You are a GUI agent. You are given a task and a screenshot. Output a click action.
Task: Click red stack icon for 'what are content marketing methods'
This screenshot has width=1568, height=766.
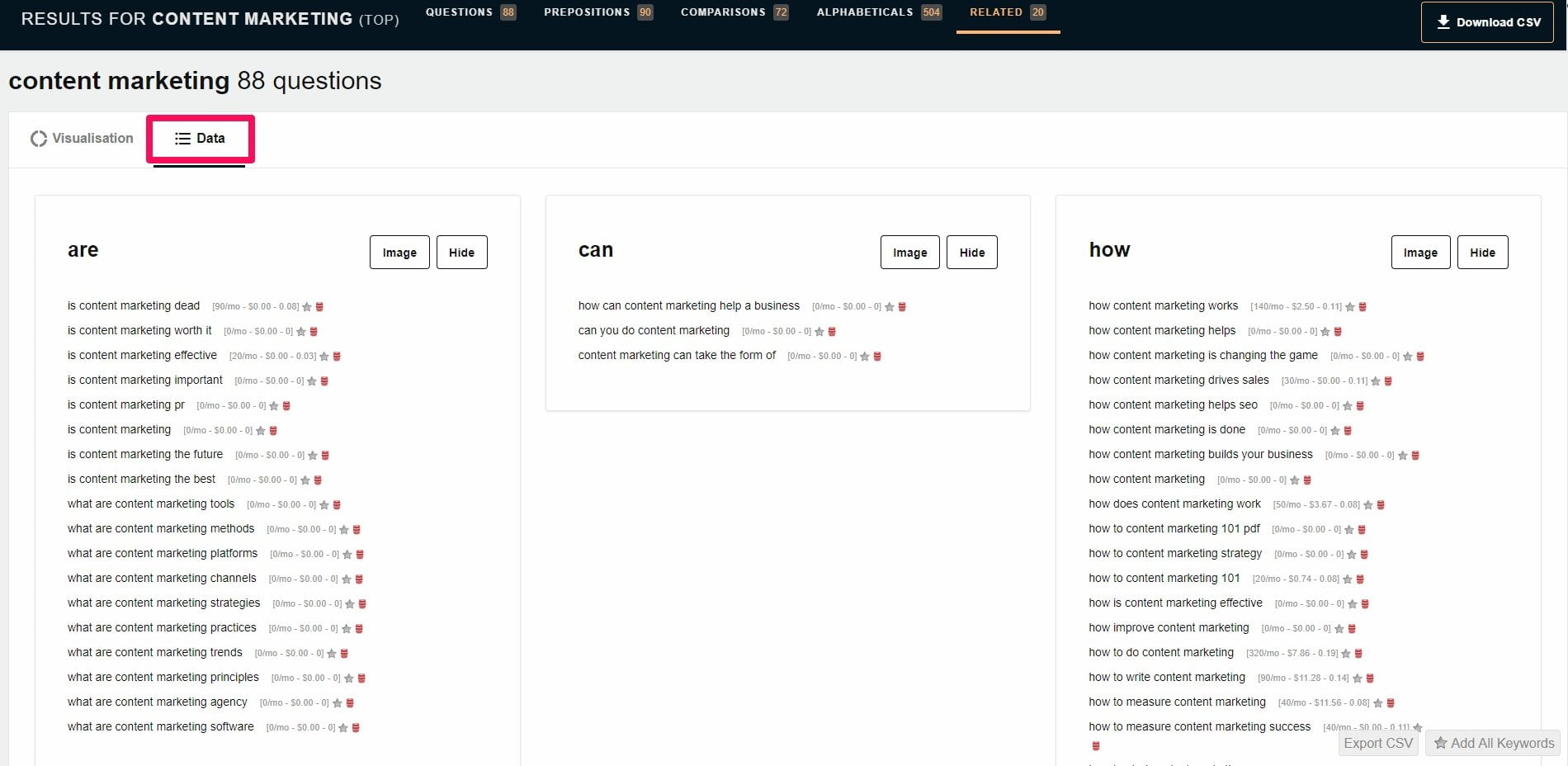[x=357, y=530]
